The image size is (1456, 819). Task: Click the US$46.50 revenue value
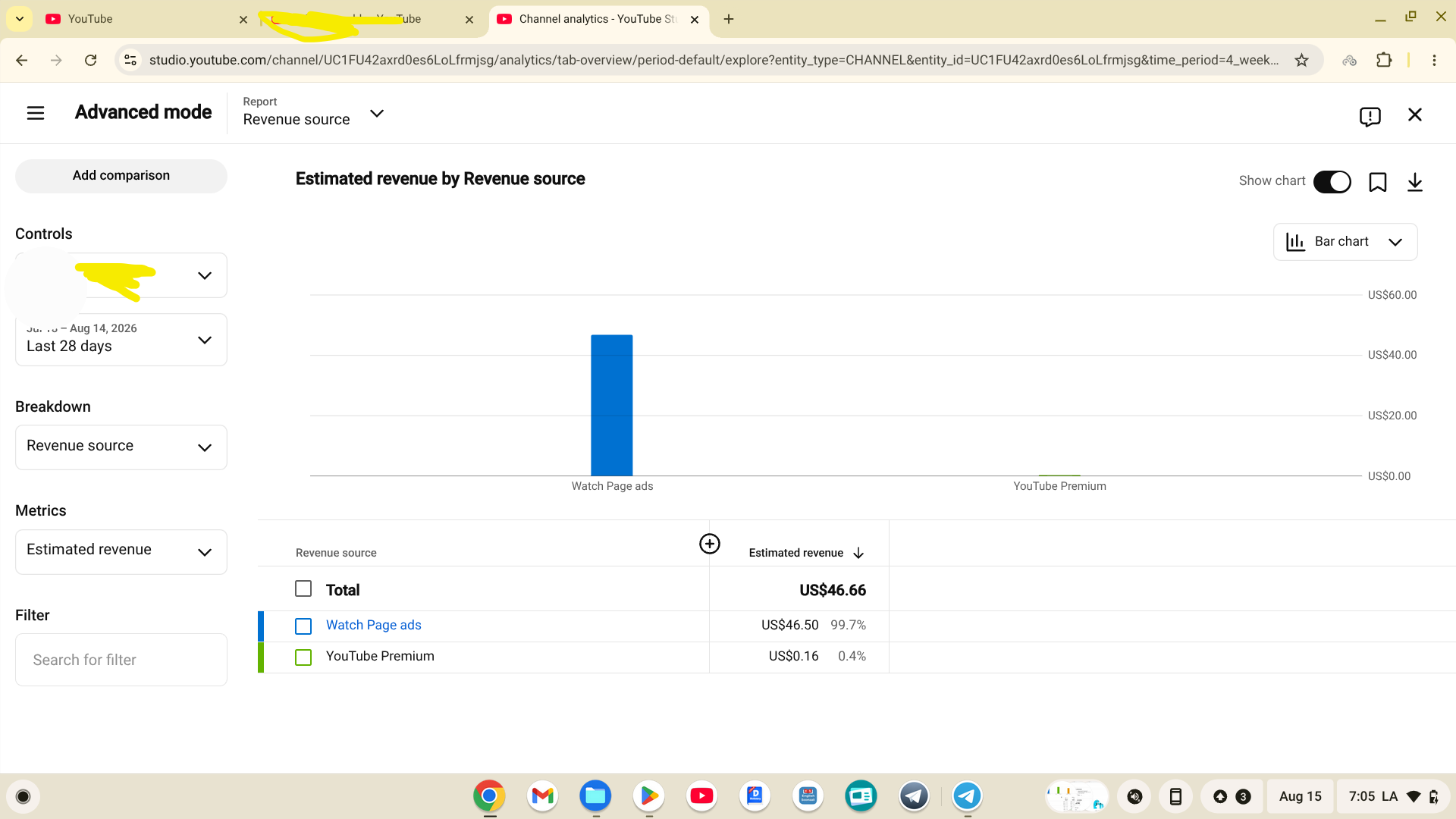[790, 625]
